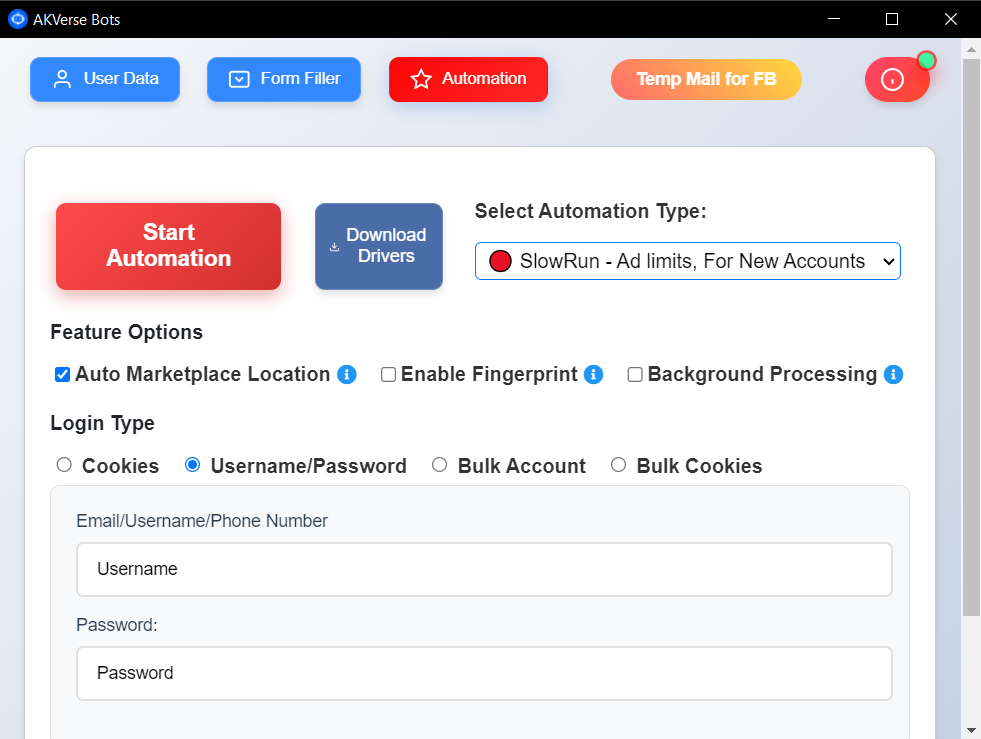Click the Temp Mail for FB button
This screenshot has width=981, height=739.
click(x=706, y=79)
